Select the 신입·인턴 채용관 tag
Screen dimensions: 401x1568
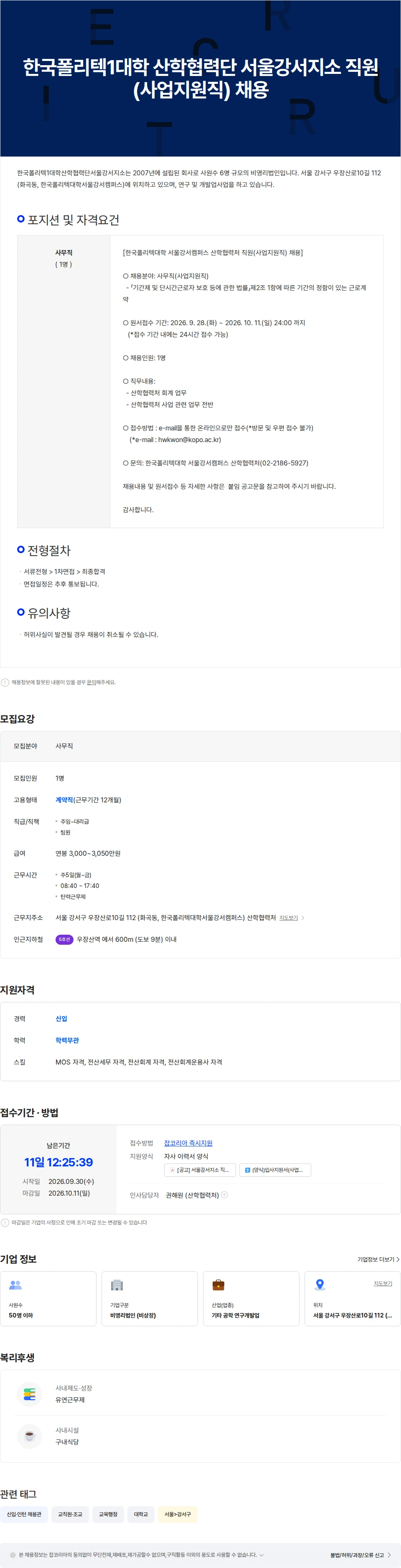pos(24,1514)
